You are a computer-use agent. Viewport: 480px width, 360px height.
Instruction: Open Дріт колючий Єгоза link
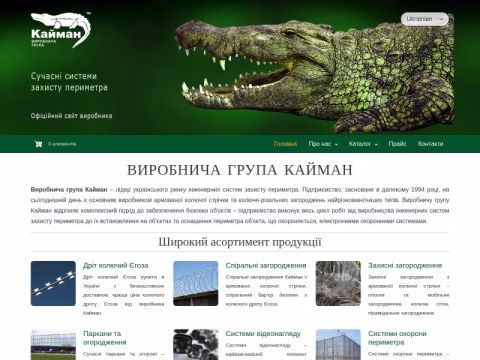pos(116,266)
